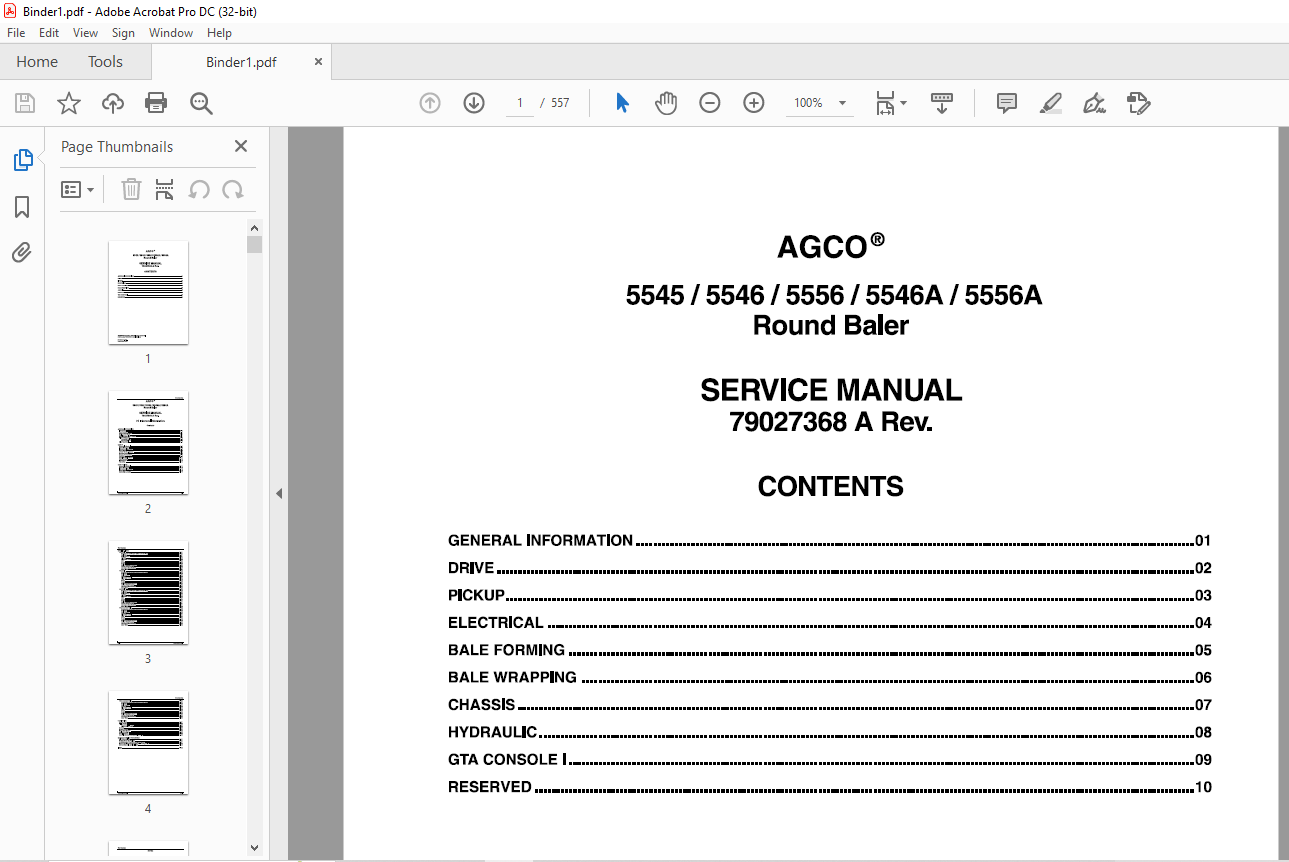Click RESERVED contents entry
Image resolution: width=1289 pixels, height=862 pixels.
[x=830, y=787]
